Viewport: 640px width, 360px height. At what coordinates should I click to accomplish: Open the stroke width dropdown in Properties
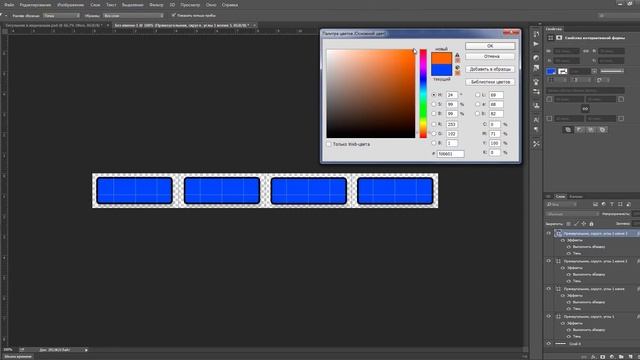(x=594, y=71)
